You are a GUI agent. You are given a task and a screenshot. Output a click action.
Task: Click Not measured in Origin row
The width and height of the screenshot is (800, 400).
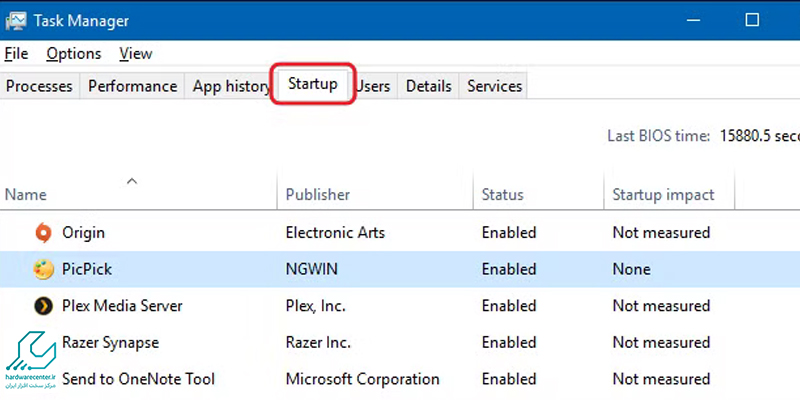click(661, 233)
